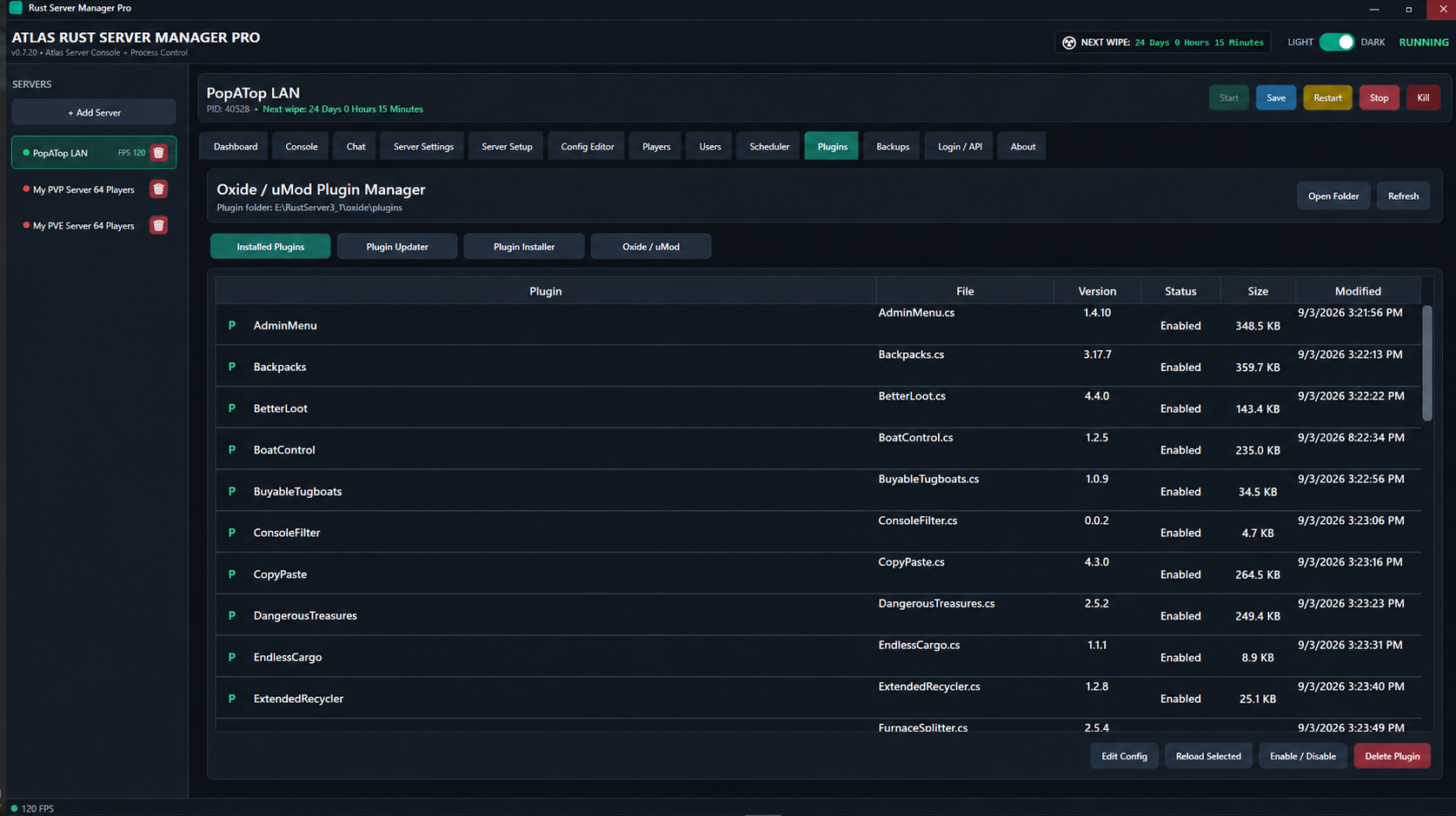Select My PVP Server 64 Players
Screen dimensions: 1456x816
click(x=83, y=189)
